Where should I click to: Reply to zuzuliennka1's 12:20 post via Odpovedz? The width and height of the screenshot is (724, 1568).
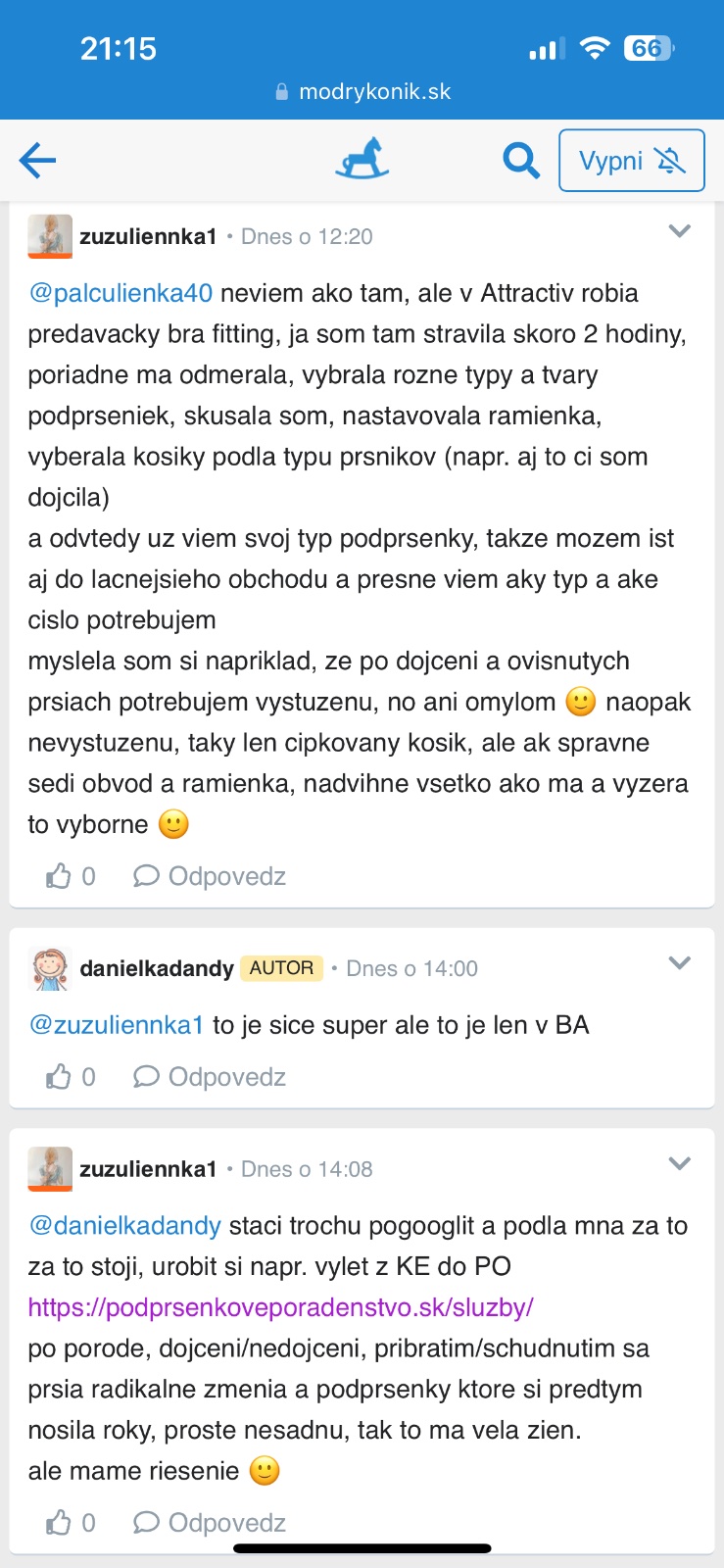[x=210, y=876]
